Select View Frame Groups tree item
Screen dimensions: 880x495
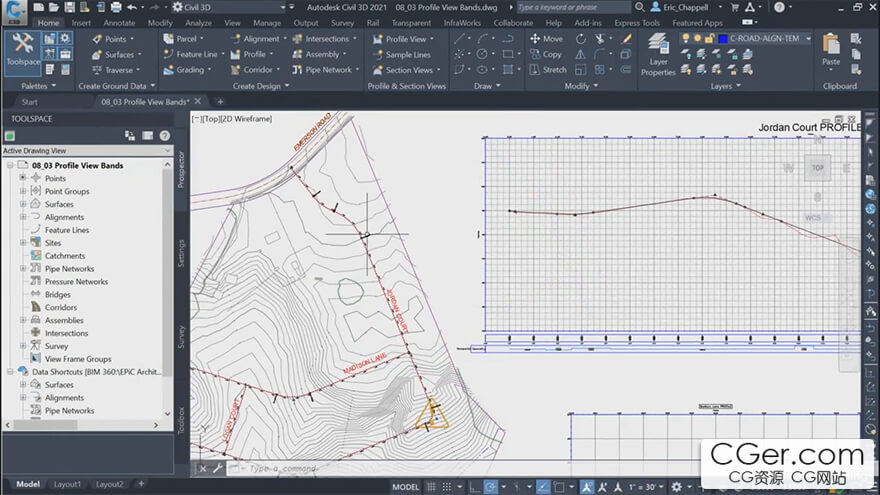coord(77,359)
